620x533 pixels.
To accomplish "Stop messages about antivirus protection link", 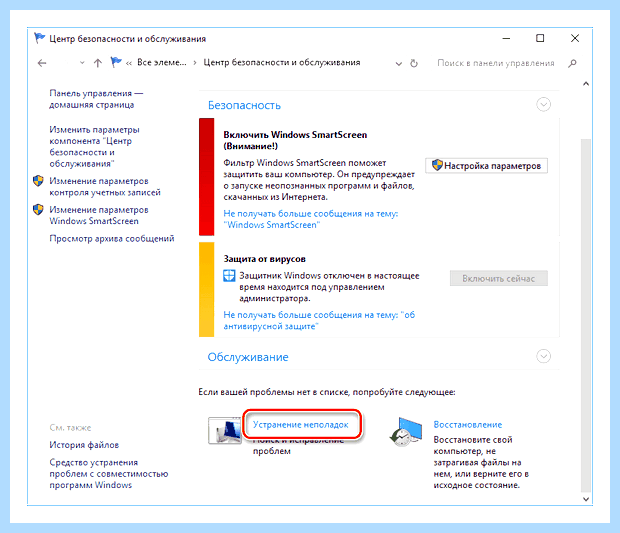I will click(x=319, y=321).
